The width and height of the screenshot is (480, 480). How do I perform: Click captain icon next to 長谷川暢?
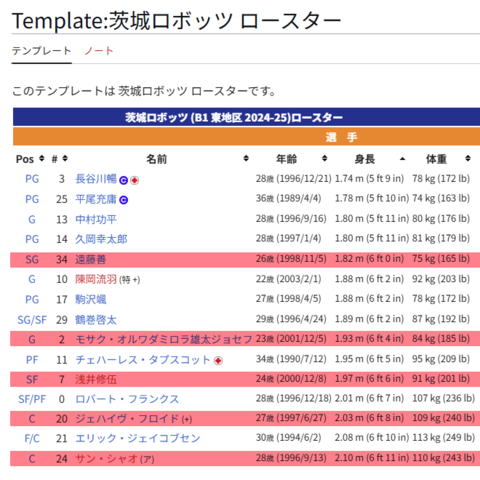tap(123, 180)
